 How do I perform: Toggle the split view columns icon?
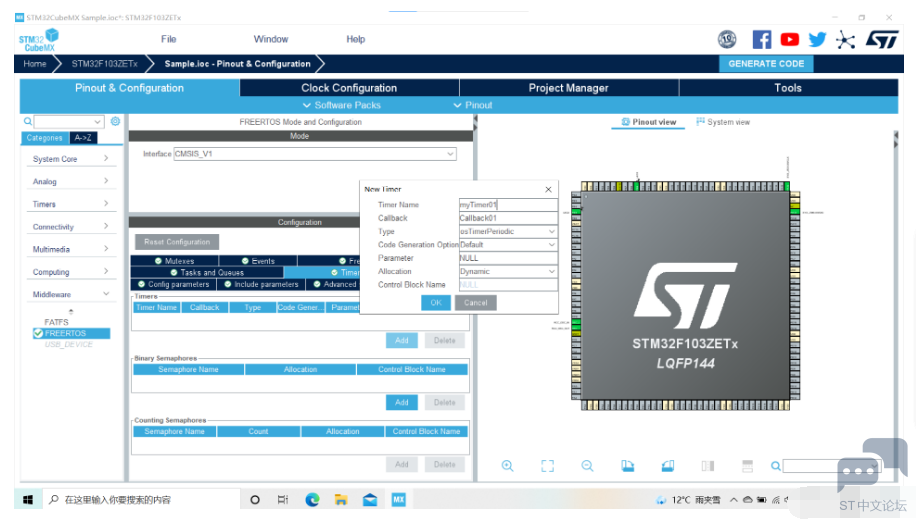[707, 466]
